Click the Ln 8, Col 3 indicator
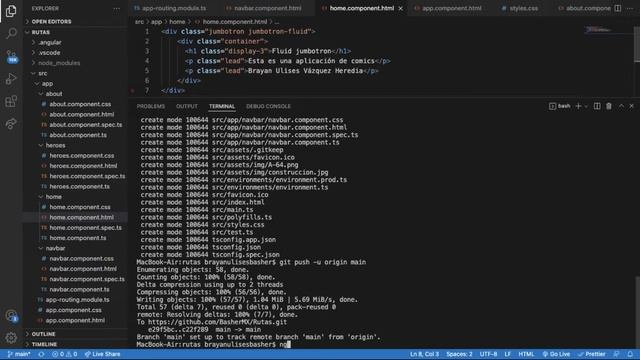Viewport: 640px width, 360px height. (424, 354)
